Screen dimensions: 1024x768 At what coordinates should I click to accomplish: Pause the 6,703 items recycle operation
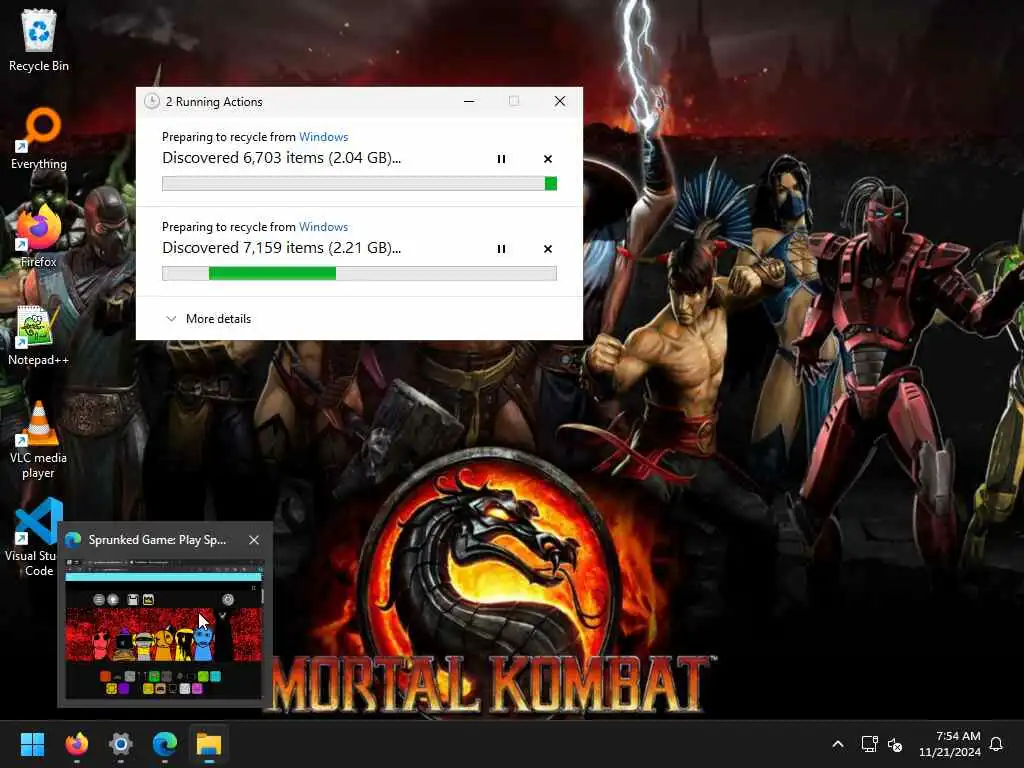(501, 159)
